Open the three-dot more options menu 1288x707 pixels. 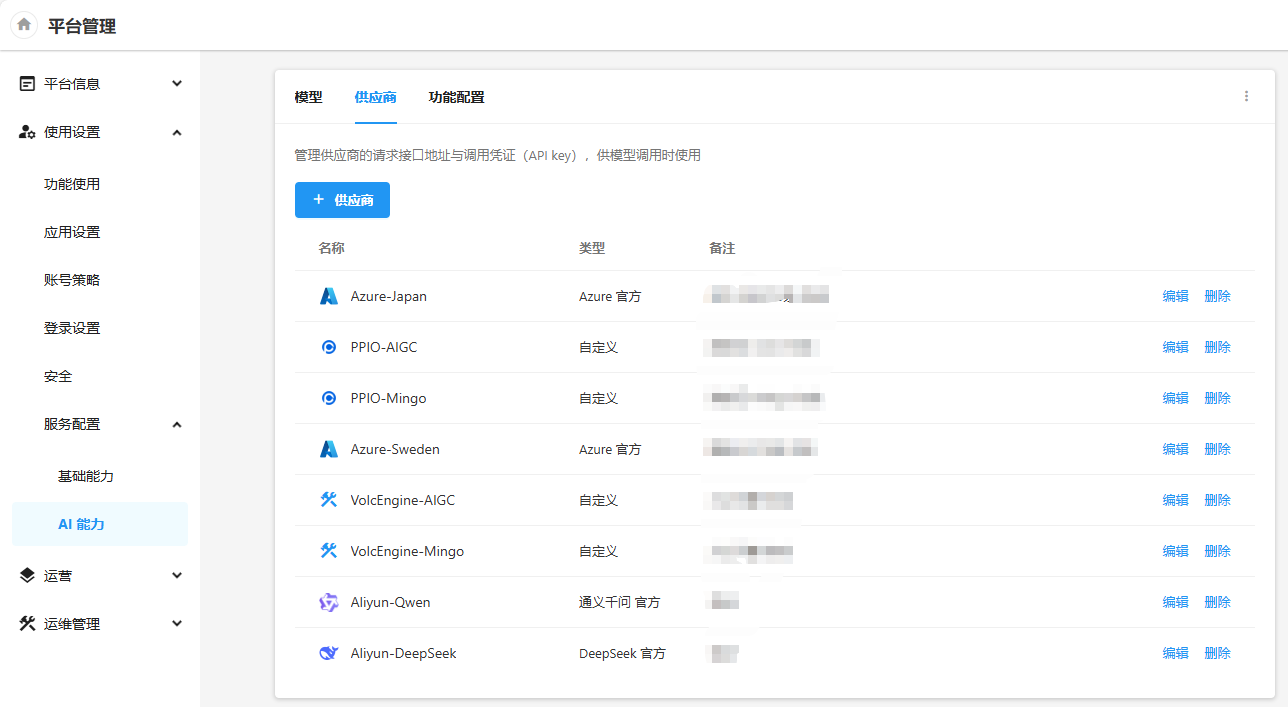click(x=1246, y=97)
